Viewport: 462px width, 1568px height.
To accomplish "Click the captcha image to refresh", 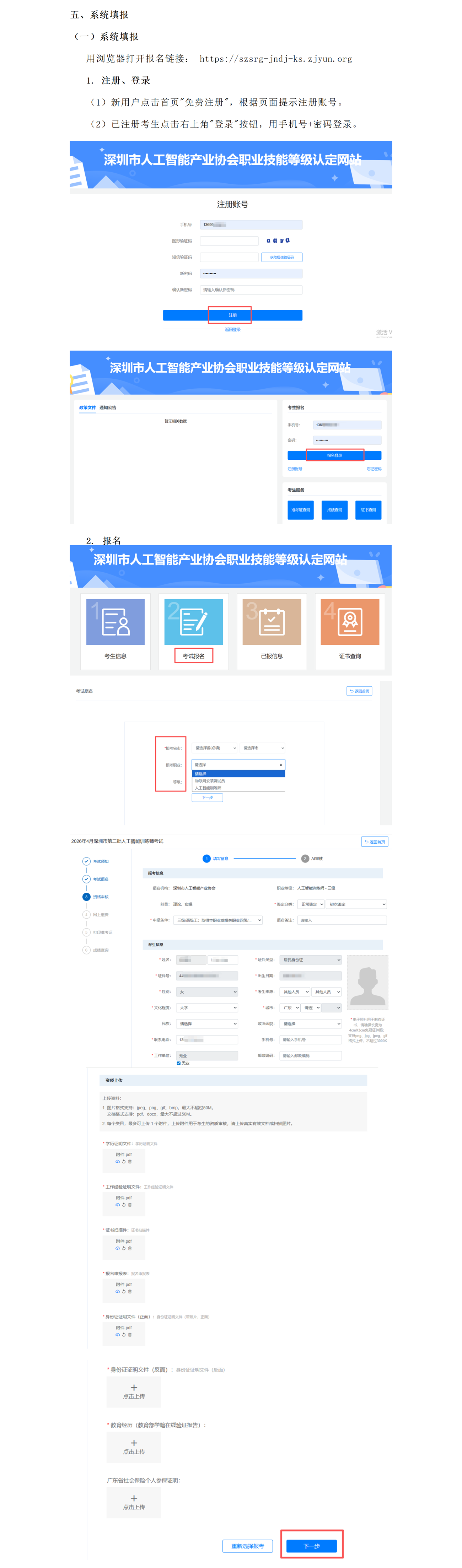I will click(278, 241).
